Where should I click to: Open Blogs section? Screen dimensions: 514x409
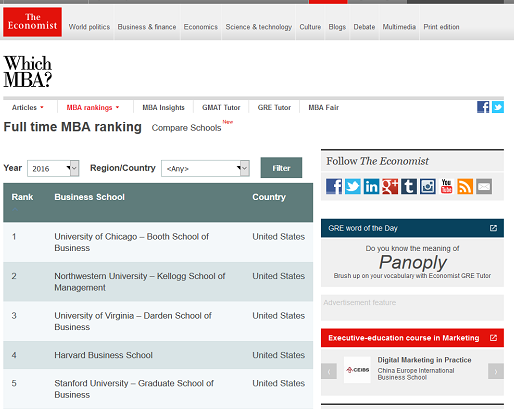click(x=337, y=27)
